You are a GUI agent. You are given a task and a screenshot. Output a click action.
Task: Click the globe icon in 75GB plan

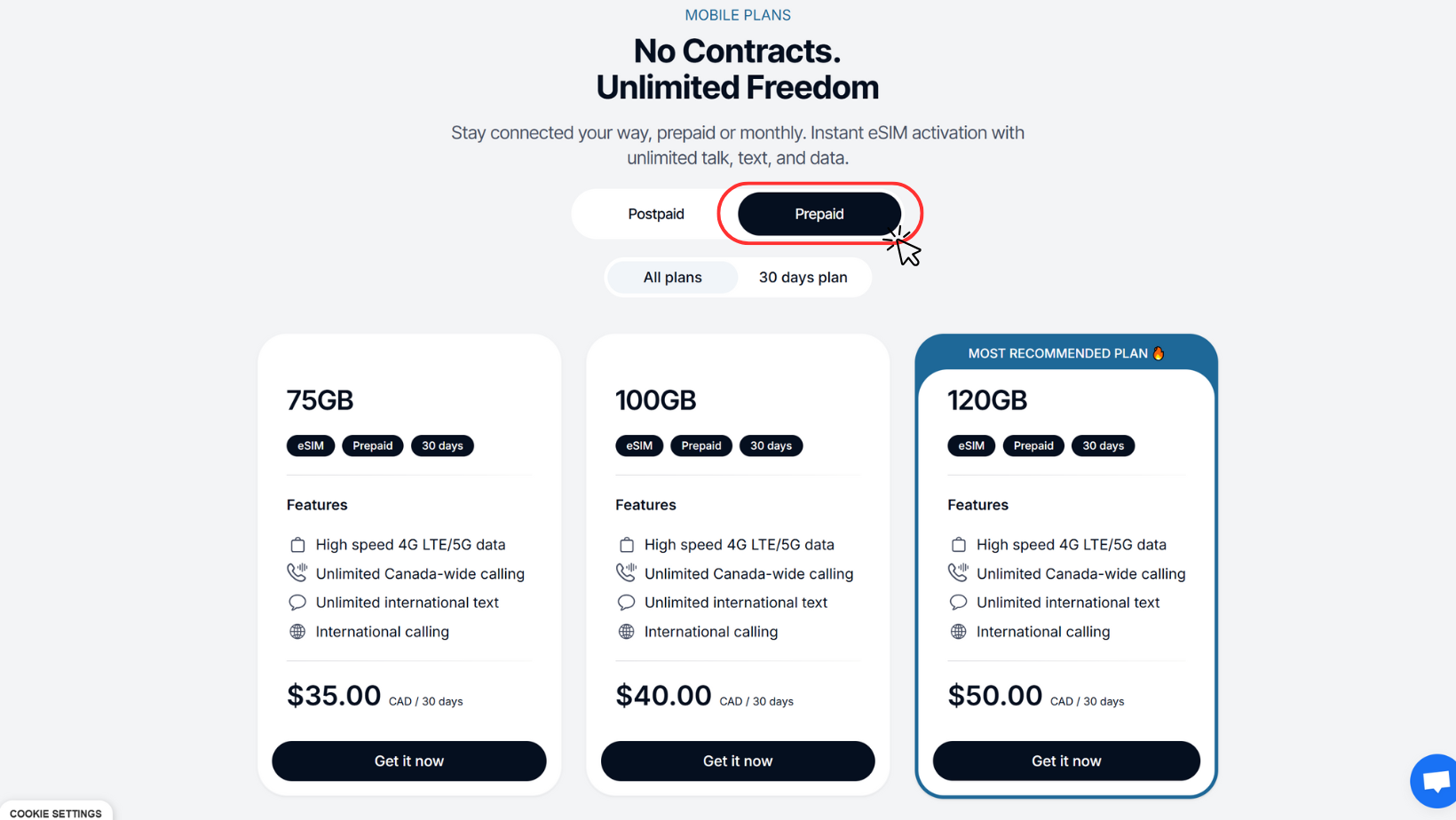297,632
